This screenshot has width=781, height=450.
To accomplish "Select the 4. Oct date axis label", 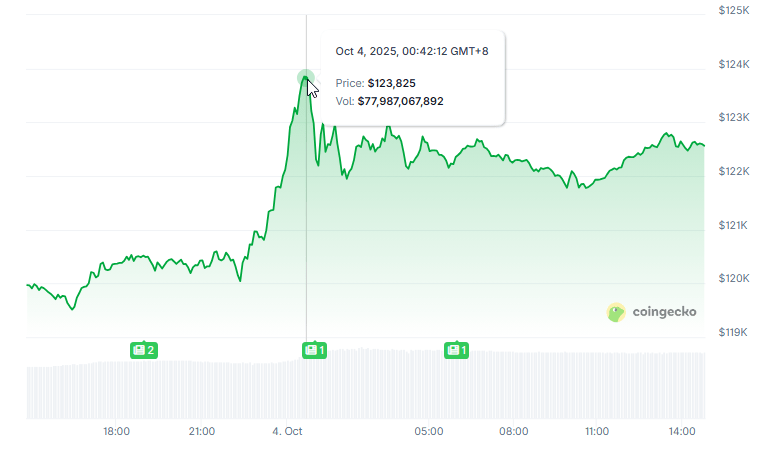I will click(x=287, y=431).
